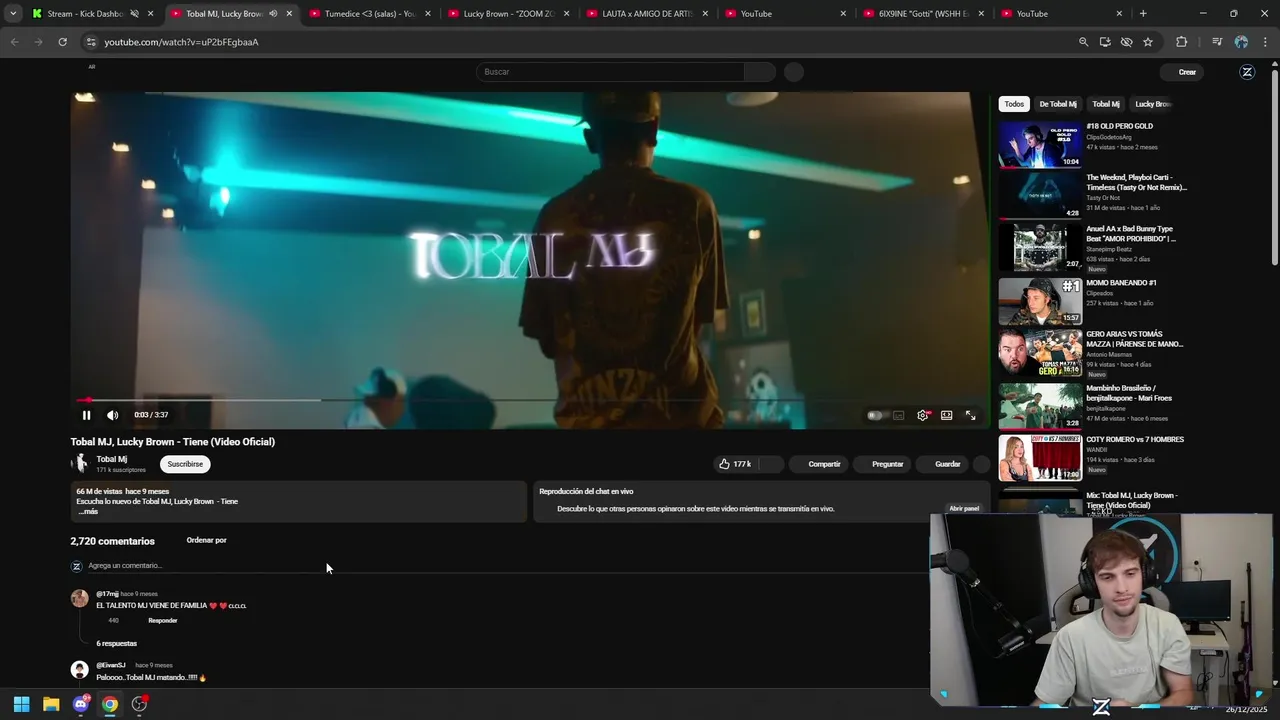
Task: Reload the page using refresh icon
Action: click(62, 42)
